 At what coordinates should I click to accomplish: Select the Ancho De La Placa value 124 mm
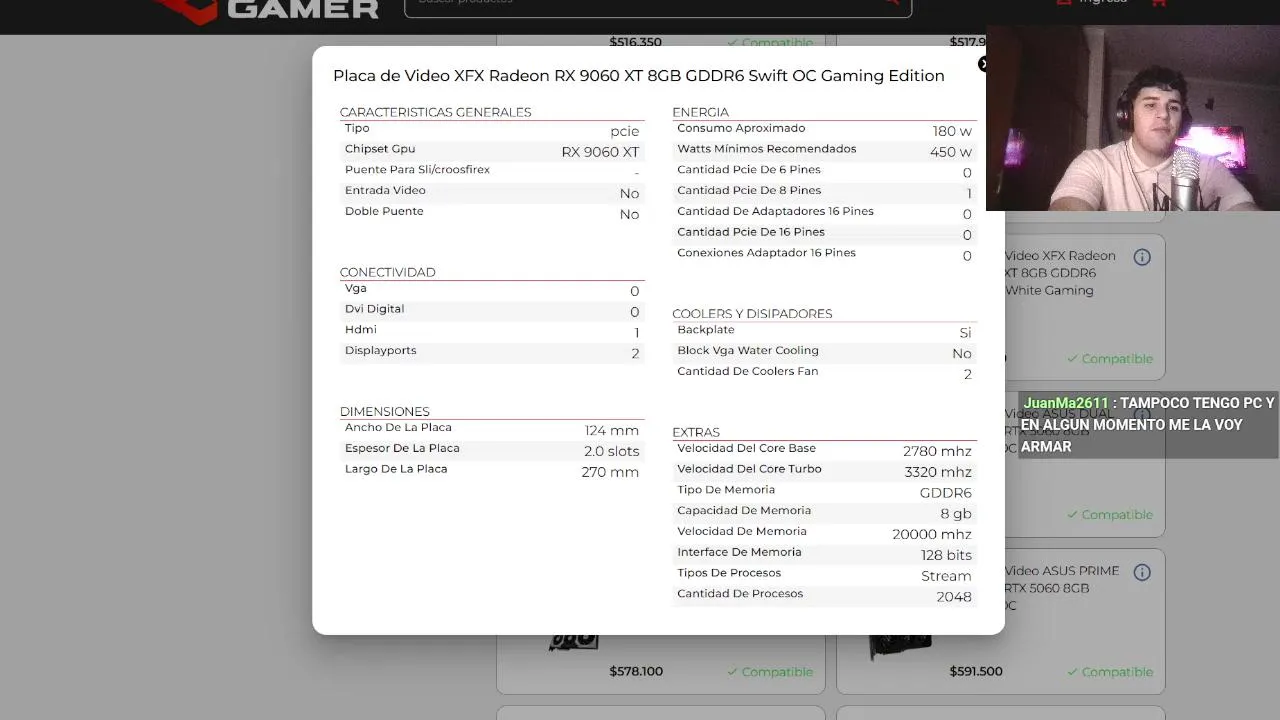pos(612,430)
